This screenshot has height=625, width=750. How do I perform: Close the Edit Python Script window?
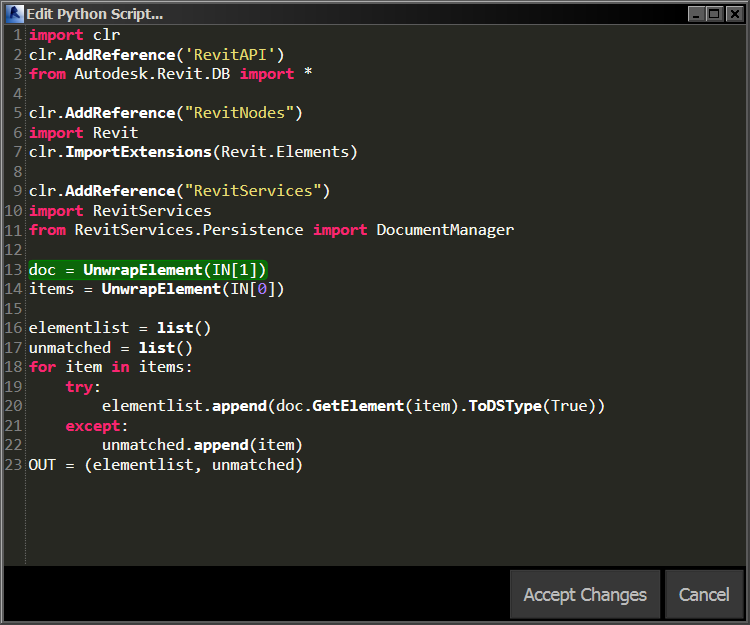pyautogui.click(x=734, y=14)
